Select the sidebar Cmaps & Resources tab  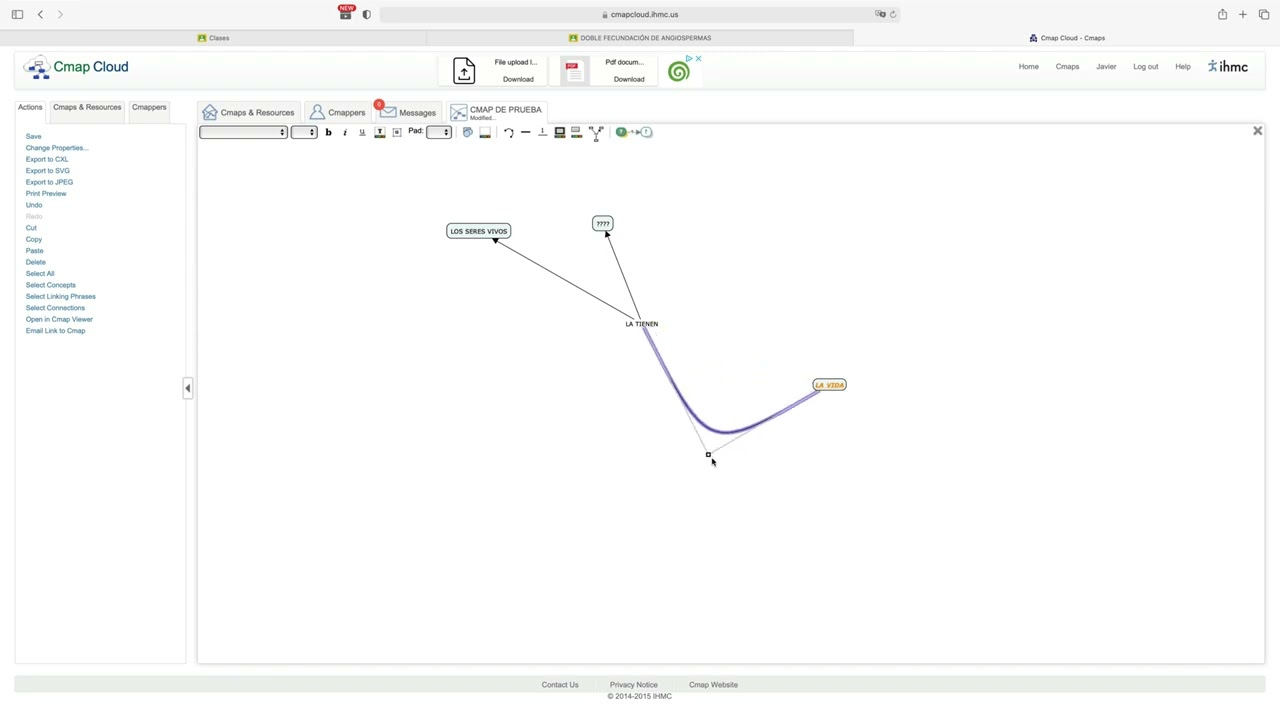point(87,107)
